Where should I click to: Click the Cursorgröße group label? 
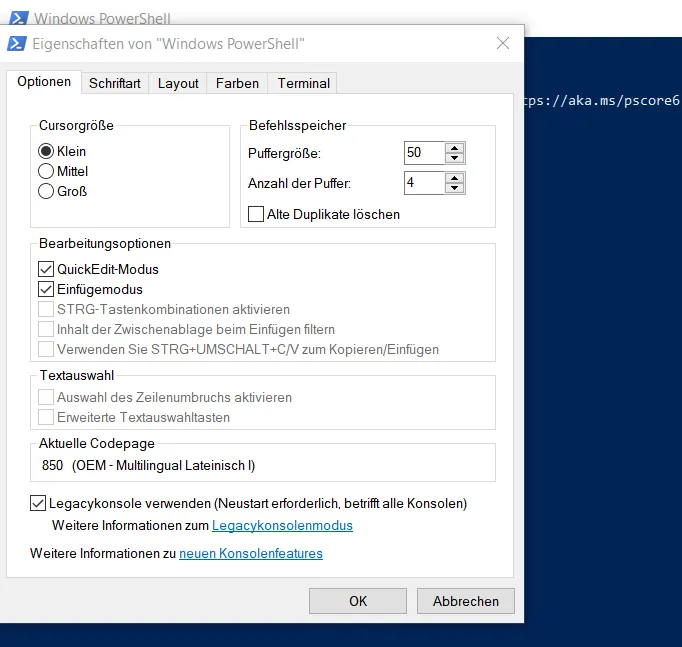[76, 125]
